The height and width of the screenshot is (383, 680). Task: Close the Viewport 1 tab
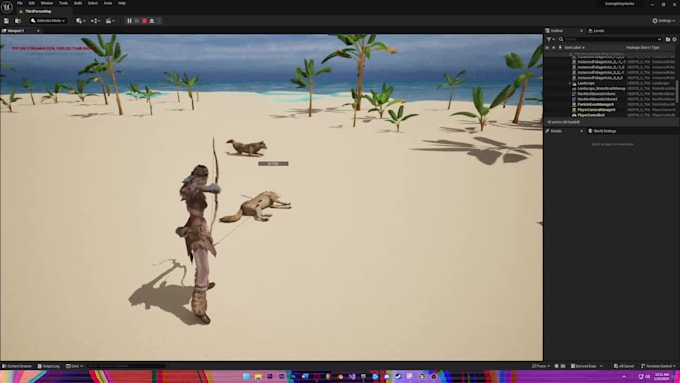(x=38, y=31)
